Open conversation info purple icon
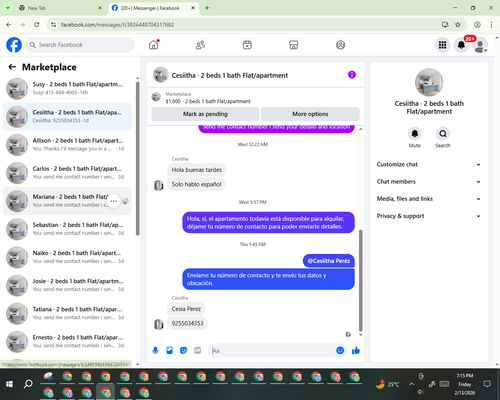Image resolution: width=500 pixels, height=400 pixels. click(x=352, y=75)
